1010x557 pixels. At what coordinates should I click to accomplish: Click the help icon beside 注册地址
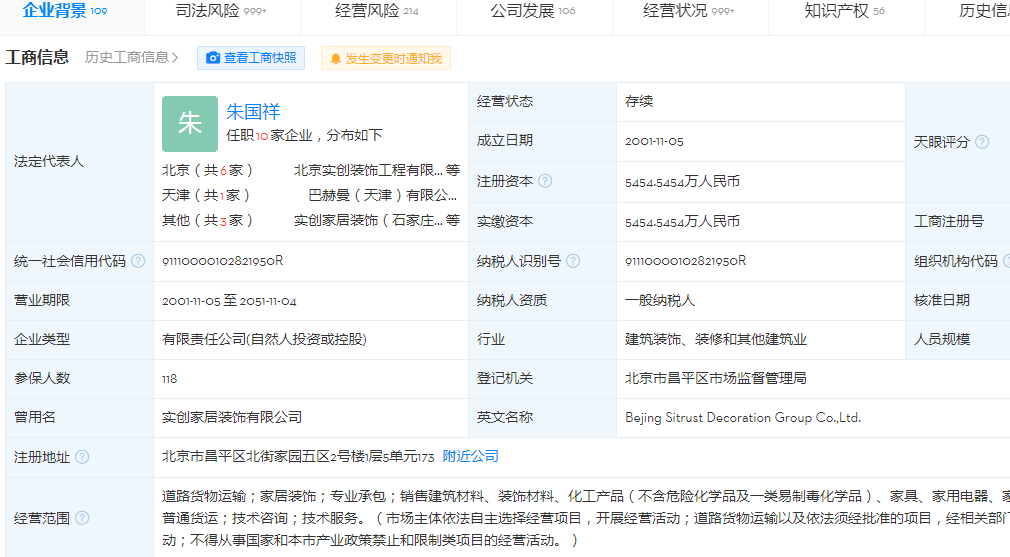point(82,457)
